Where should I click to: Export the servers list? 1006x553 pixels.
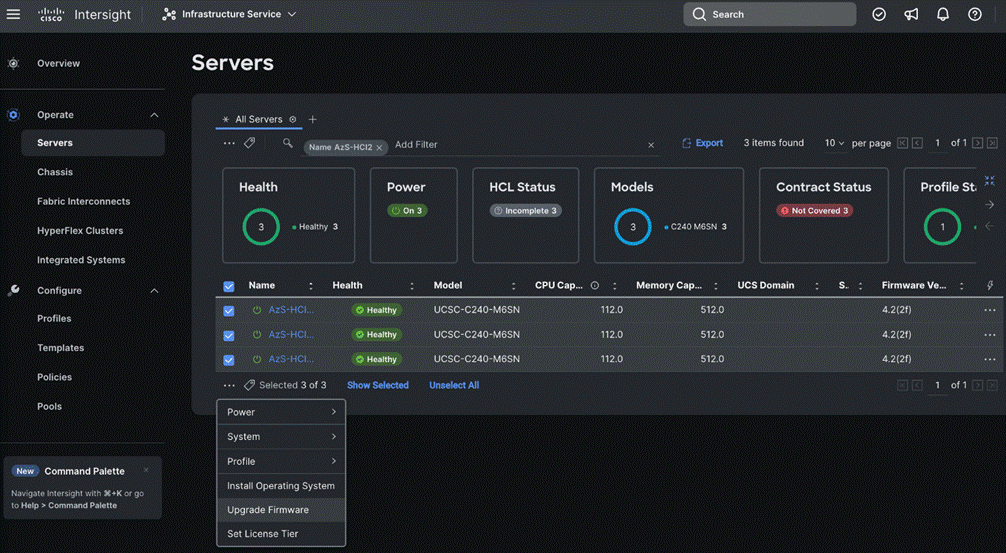[703, 143]
